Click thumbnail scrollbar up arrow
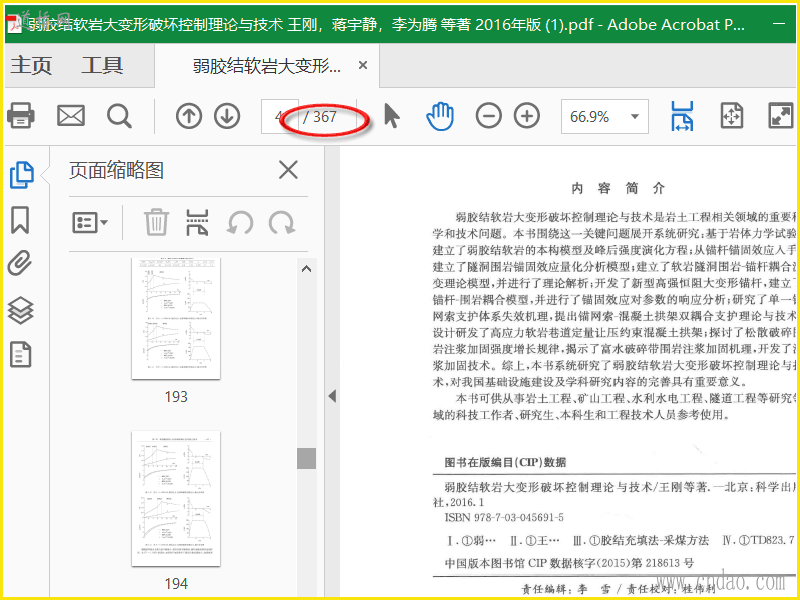 [306, 268]
